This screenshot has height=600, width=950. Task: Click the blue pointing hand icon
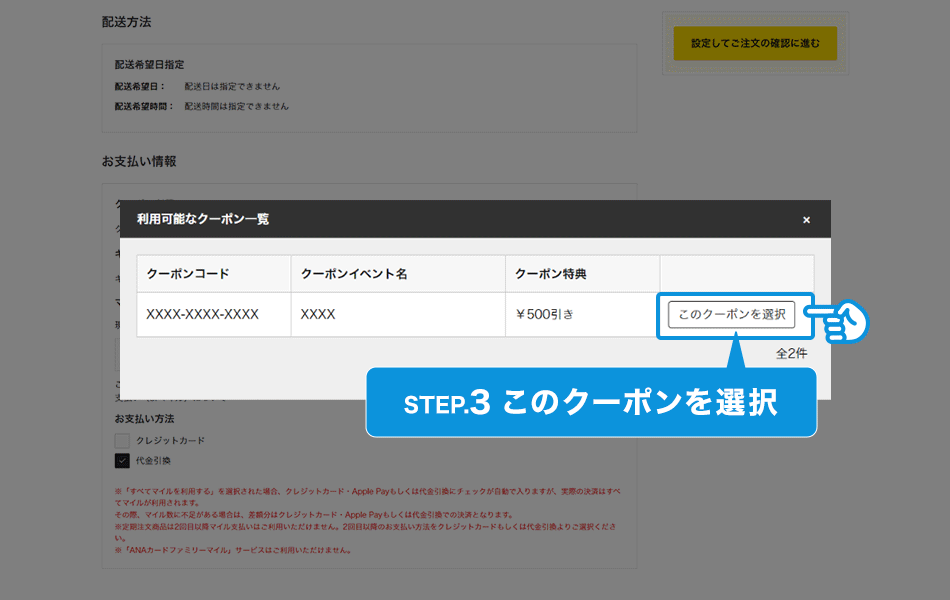(839, 322)
